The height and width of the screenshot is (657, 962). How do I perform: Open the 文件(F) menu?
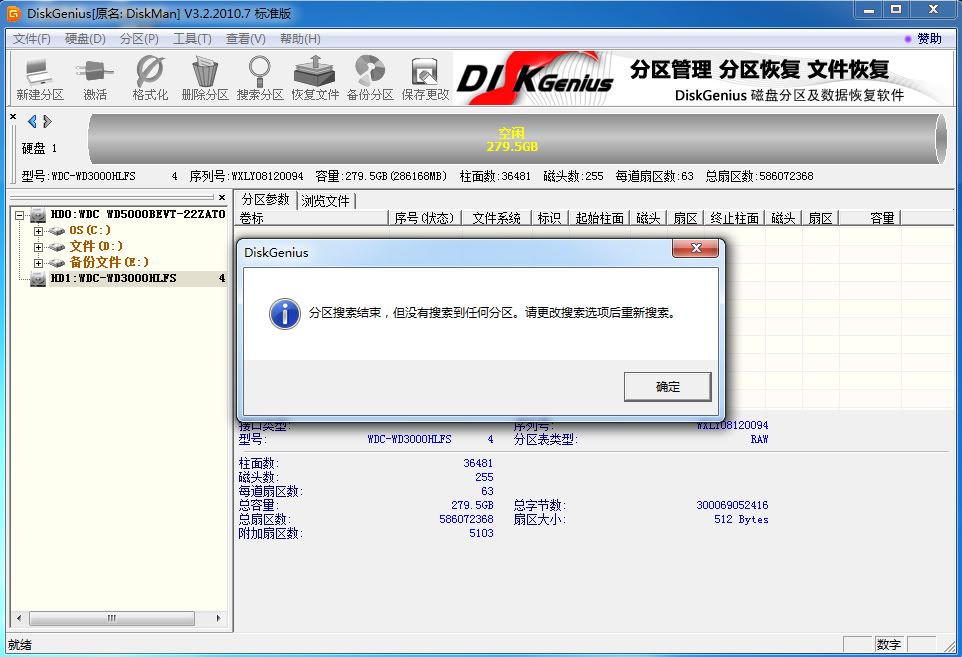[31, 39]
